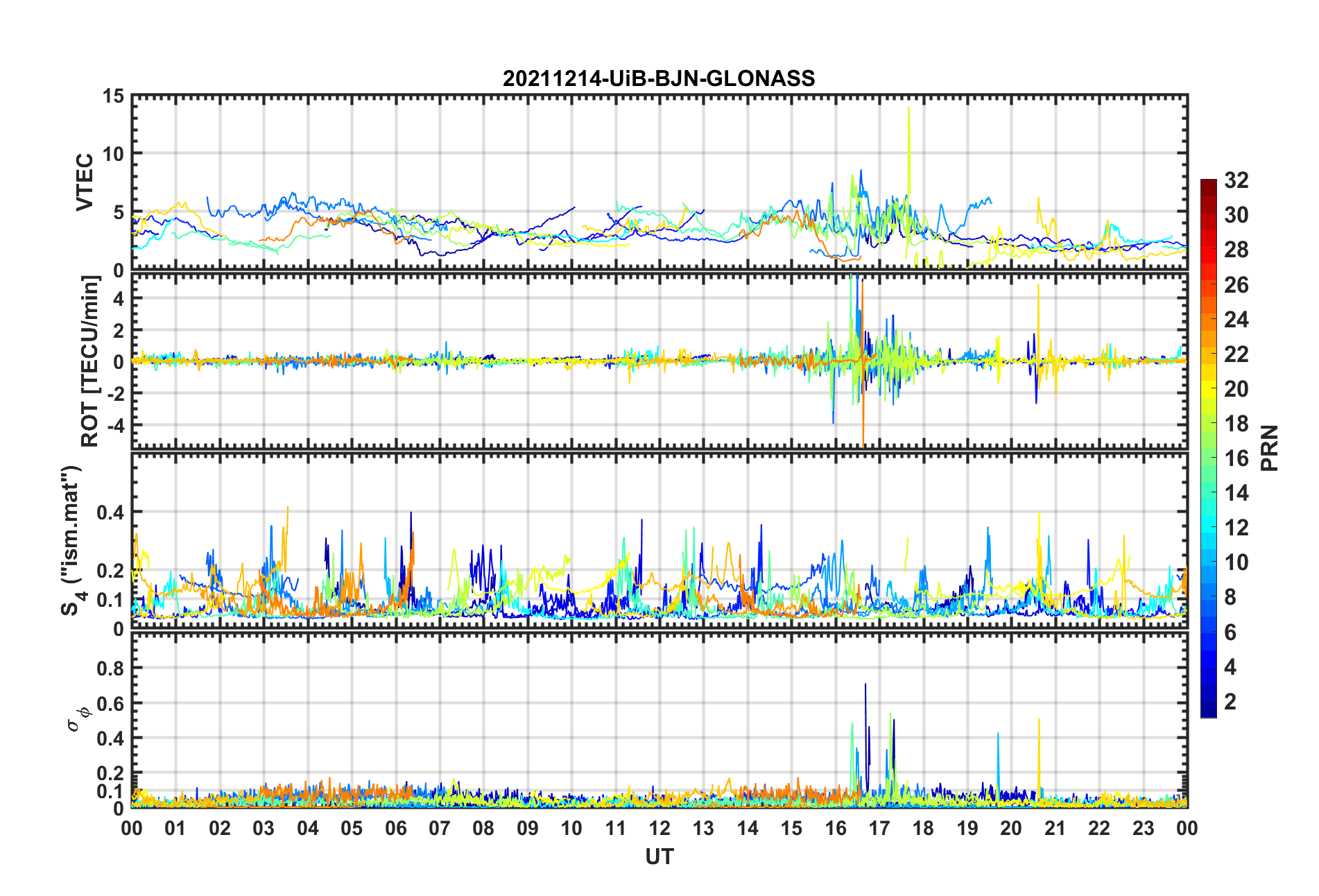Screen dimensions: 1319x896
Task: Click the dark blue bottom of colorbar
Action: coord(1209,712)
